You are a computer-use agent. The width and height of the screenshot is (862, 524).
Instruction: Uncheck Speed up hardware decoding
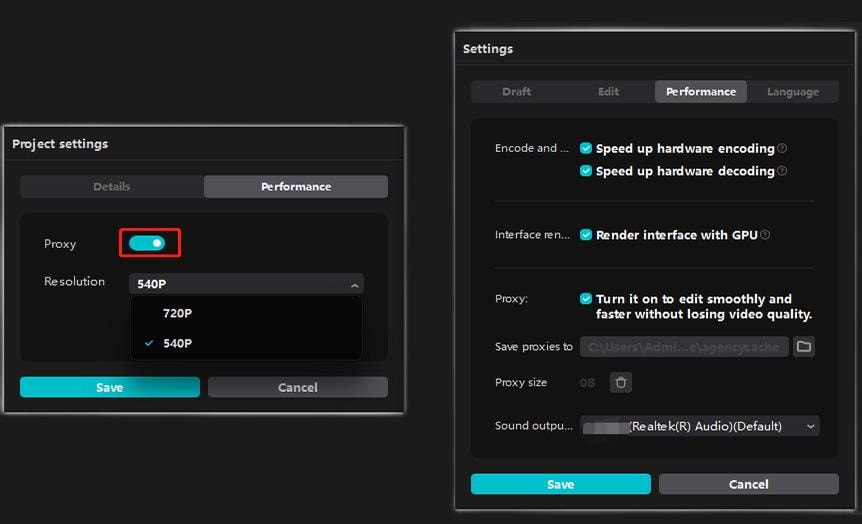tap(586, 170)
